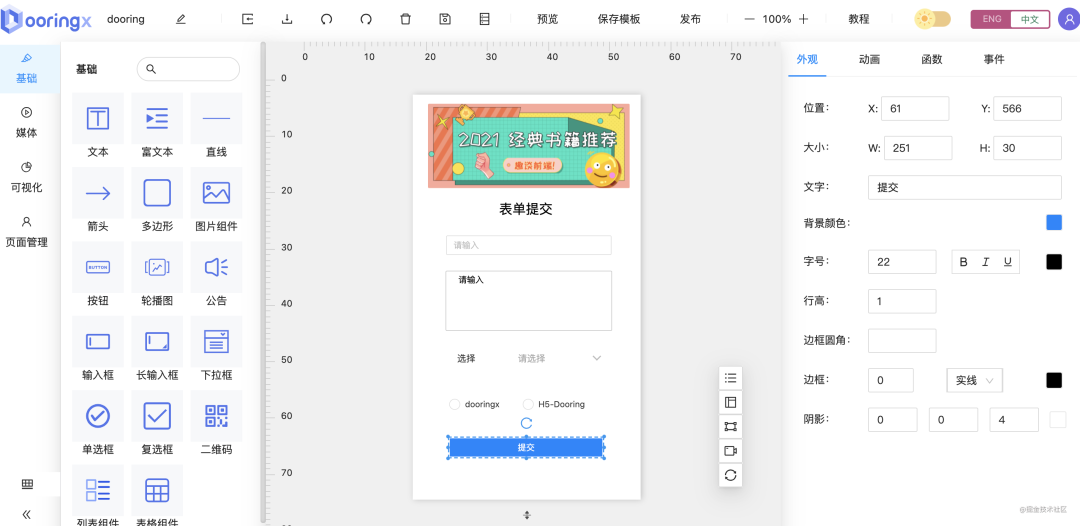This screenshot has height=526, width=1080.
Task: Click the refresh icon in floating toolbar
Action: (x=731, y=475)
